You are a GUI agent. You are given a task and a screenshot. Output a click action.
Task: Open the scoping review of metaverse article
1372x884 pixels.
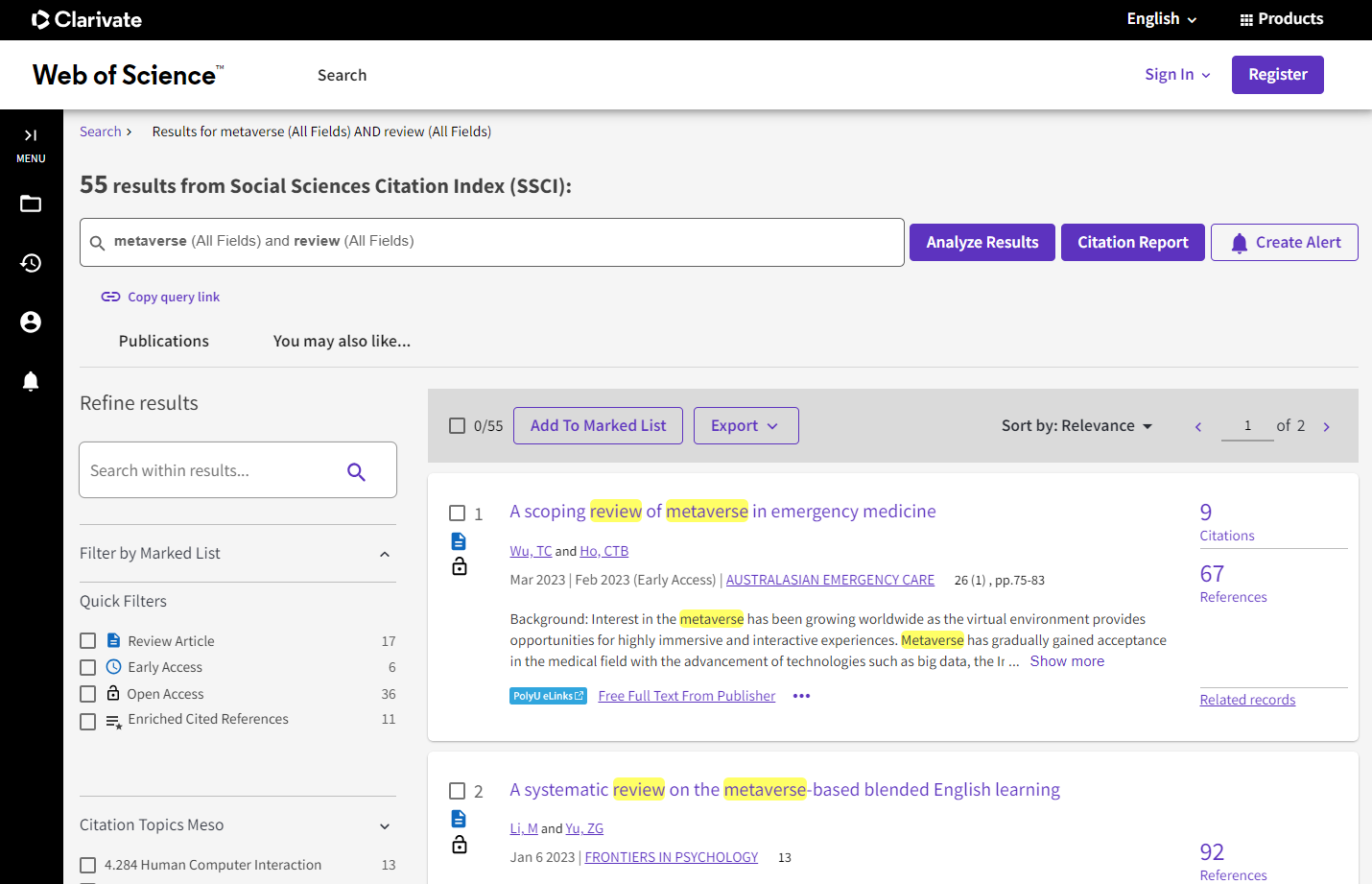pyautogui.click(x=722, y=512)
